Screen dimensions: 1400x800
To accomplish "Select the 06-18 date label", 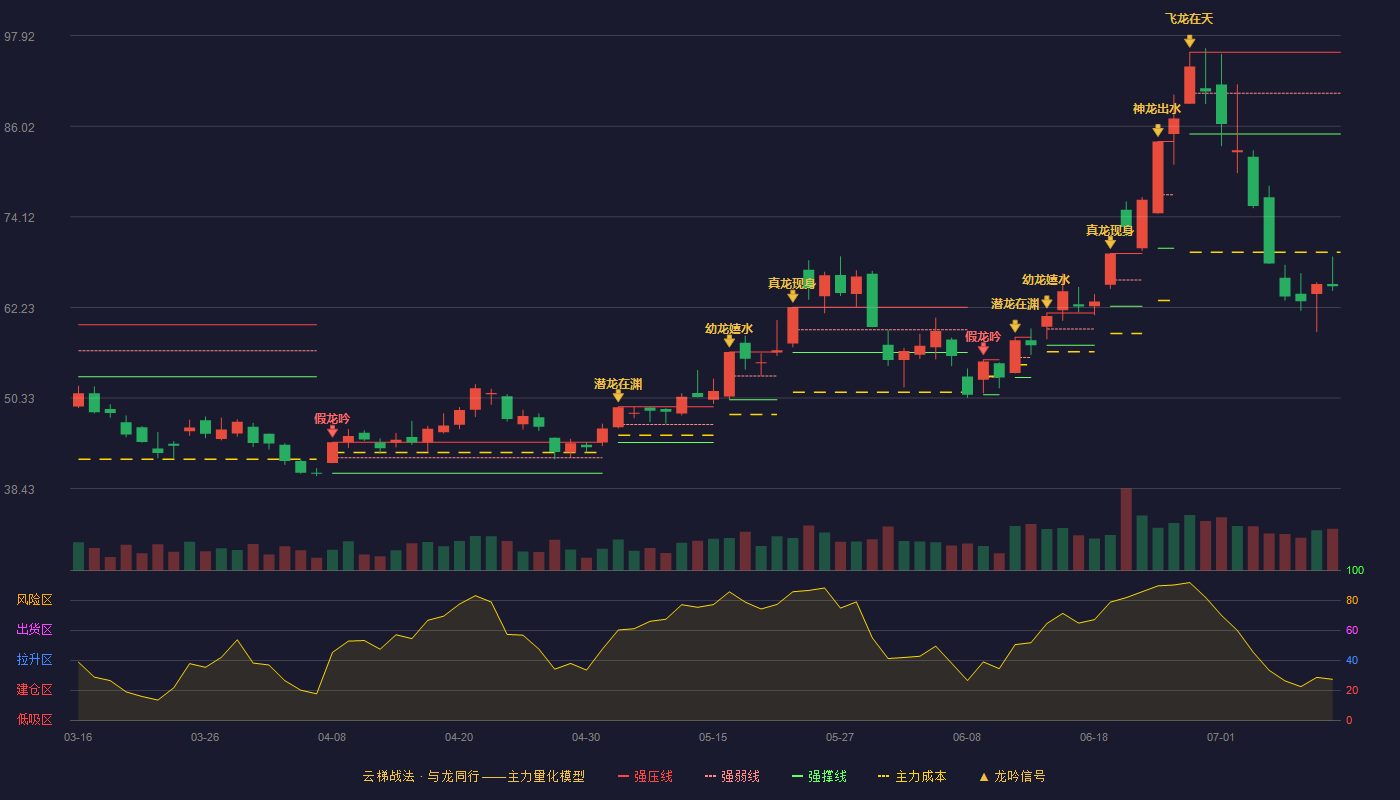I will tap(1094, 737).
